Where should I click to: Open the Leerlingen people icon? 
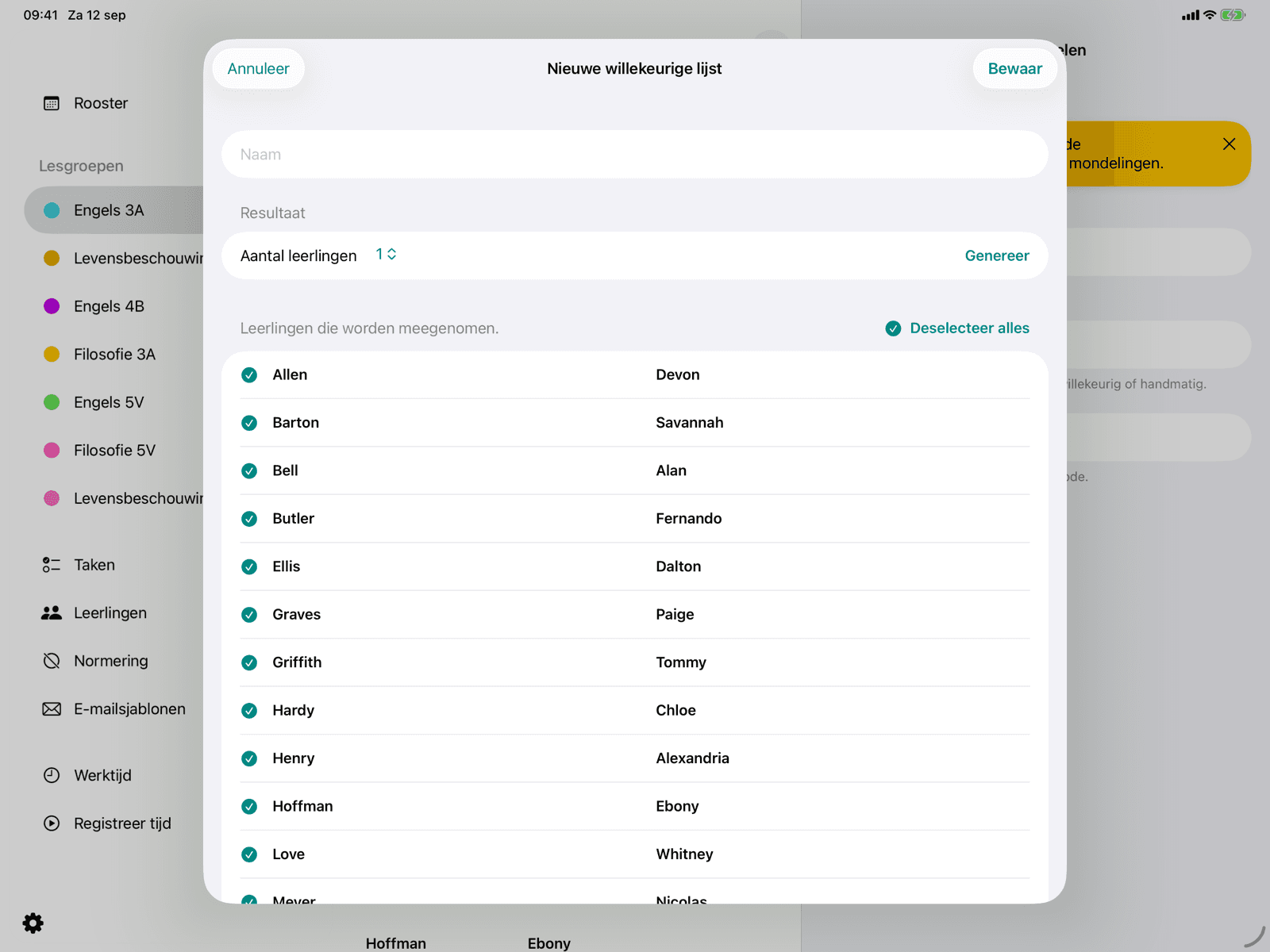[x=52, y=613]
